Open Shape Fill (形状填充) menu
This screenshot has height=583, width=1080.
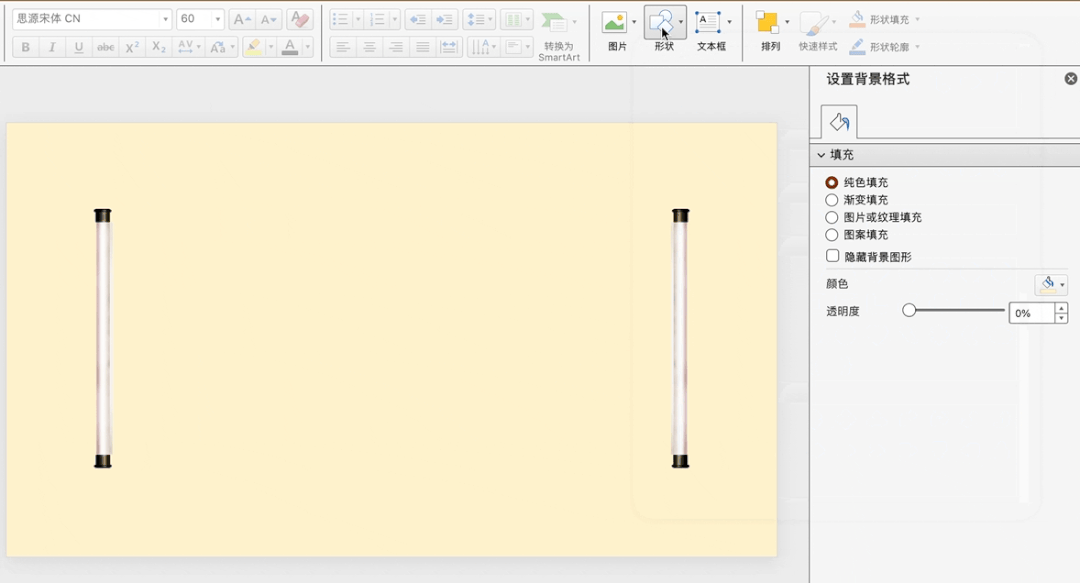[x=884, y=19]
